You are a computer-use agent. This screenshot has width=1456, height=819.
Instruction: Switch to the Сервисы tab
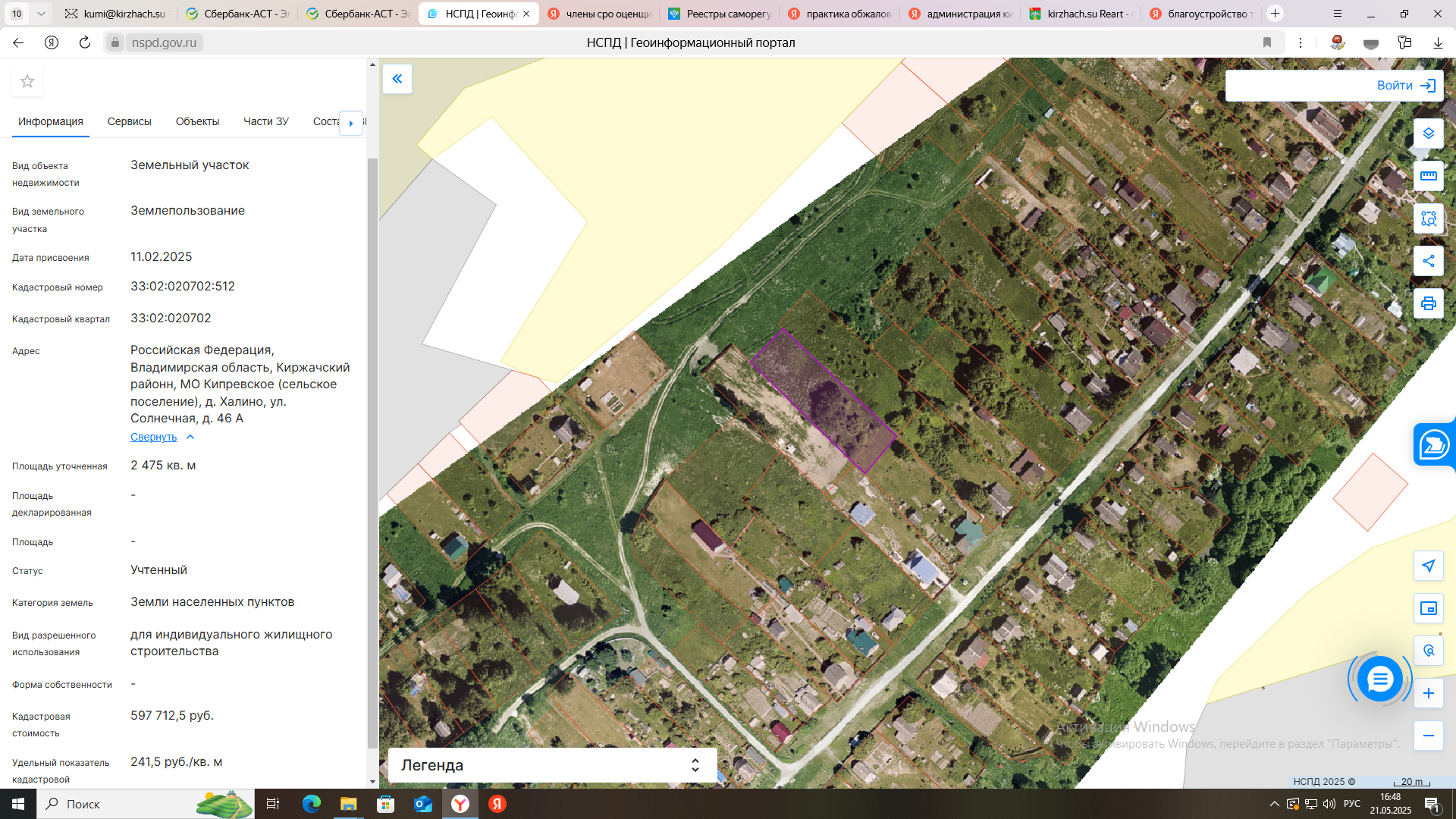(129, 121)
